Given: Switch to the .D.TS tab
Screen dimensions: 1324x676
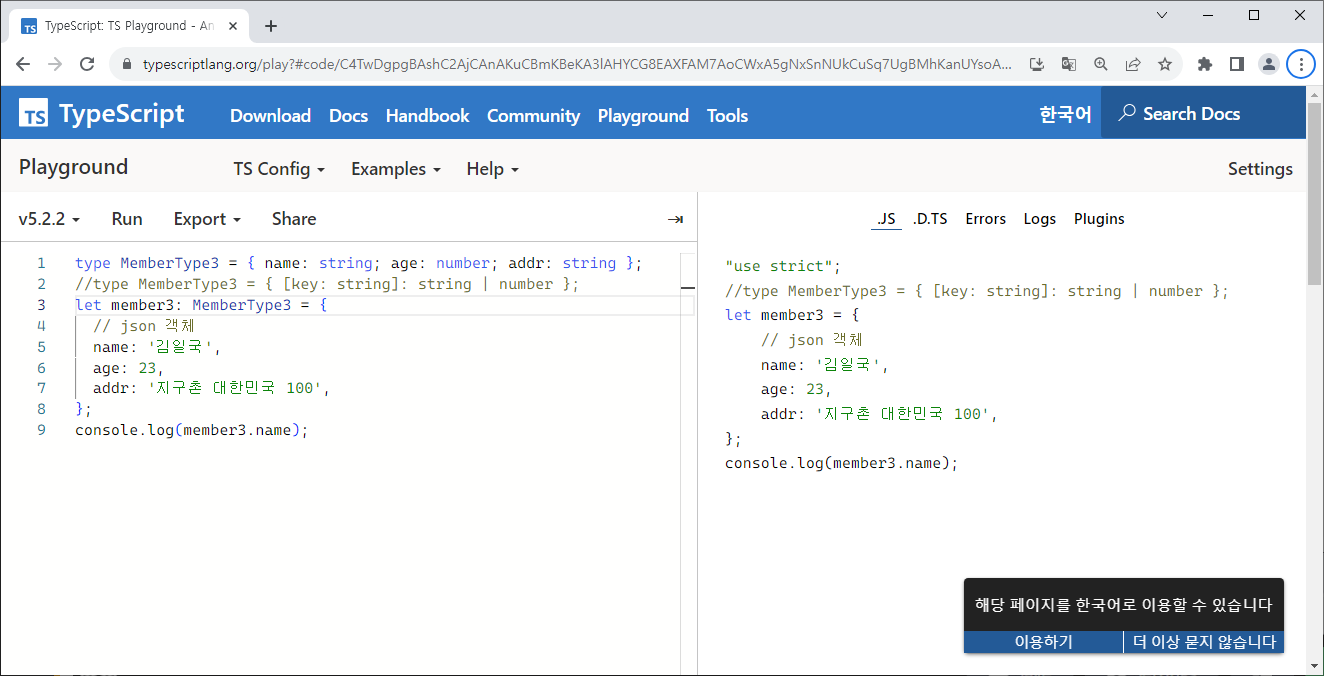Looking at the screenshot, I should (x=930, y=219).
